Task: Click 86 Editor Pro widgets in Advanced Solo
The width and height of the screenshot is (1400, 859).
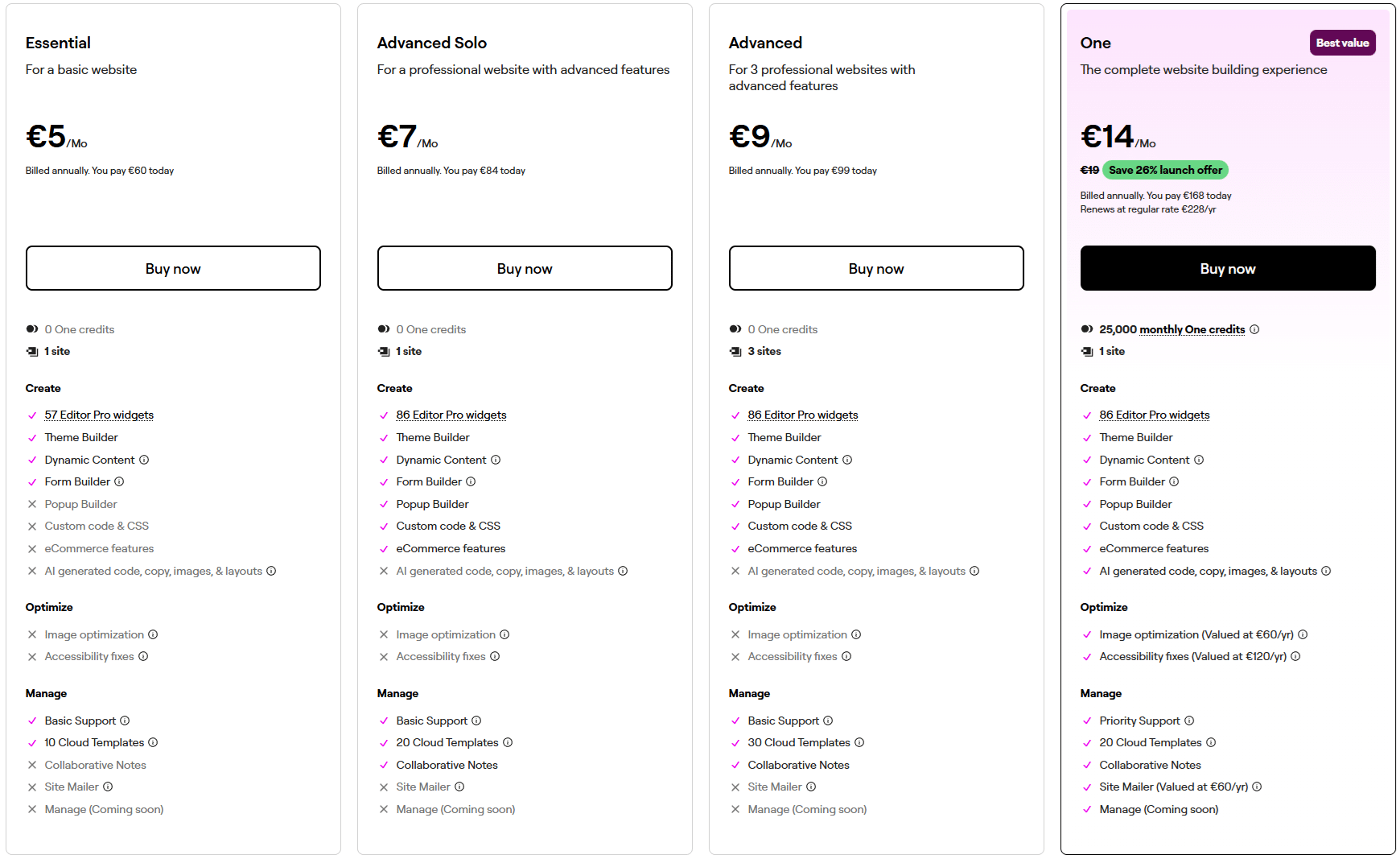Action: coord(451,415)
